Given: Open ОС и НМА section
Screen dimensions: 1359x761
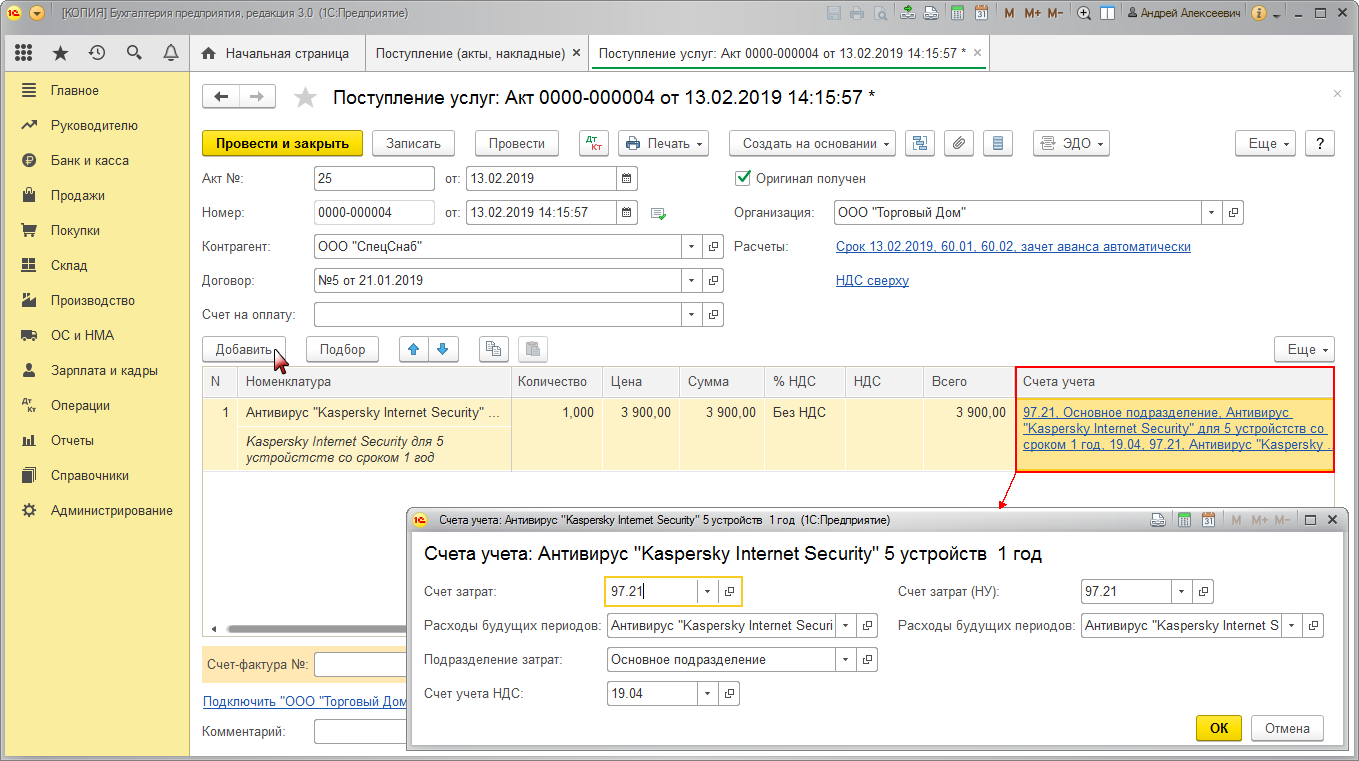Looking at the screenshot, I should coord(95,335).
